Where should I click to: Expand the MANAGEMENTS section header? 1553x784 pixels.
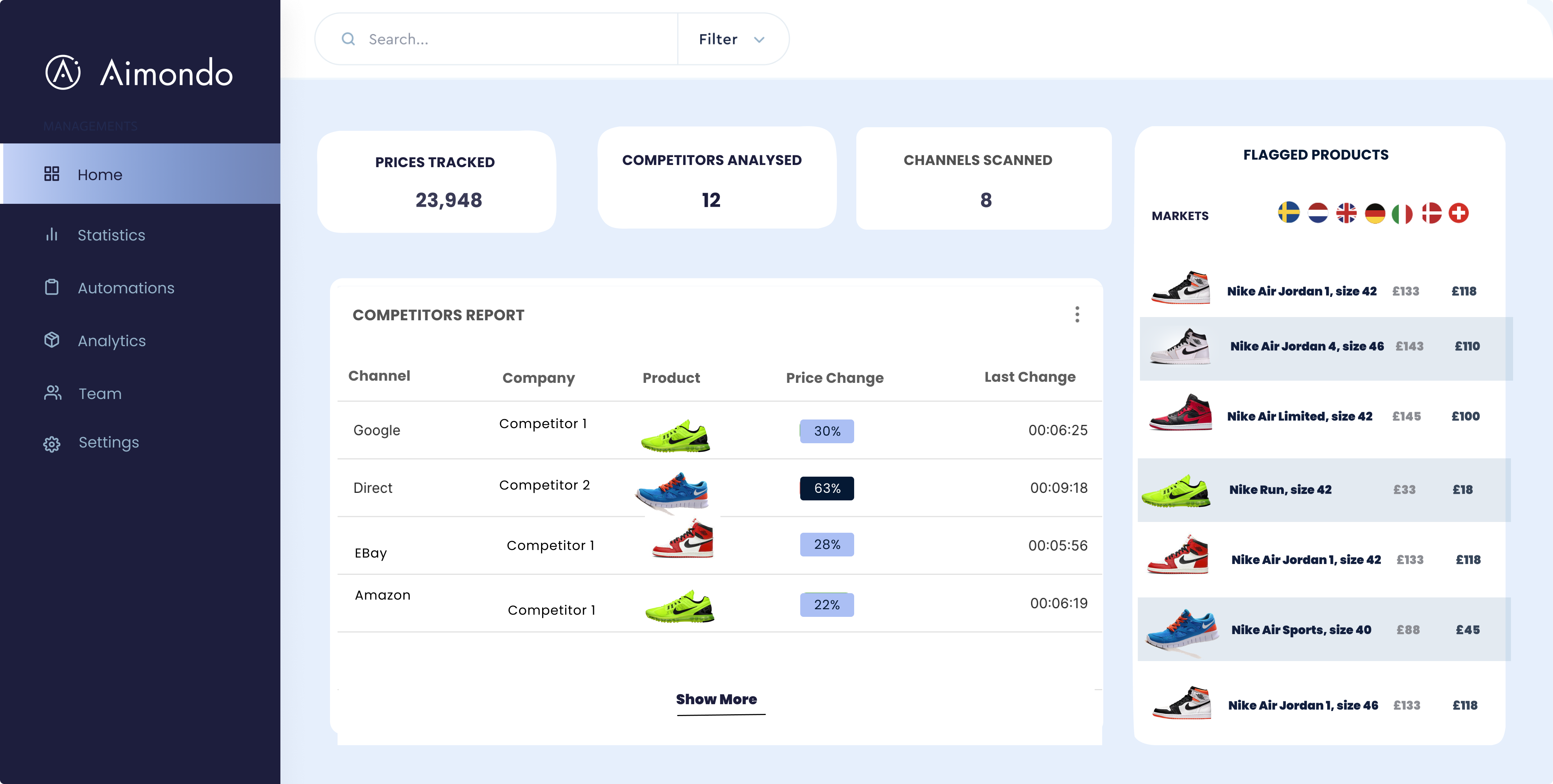click(x=91, y=126)
